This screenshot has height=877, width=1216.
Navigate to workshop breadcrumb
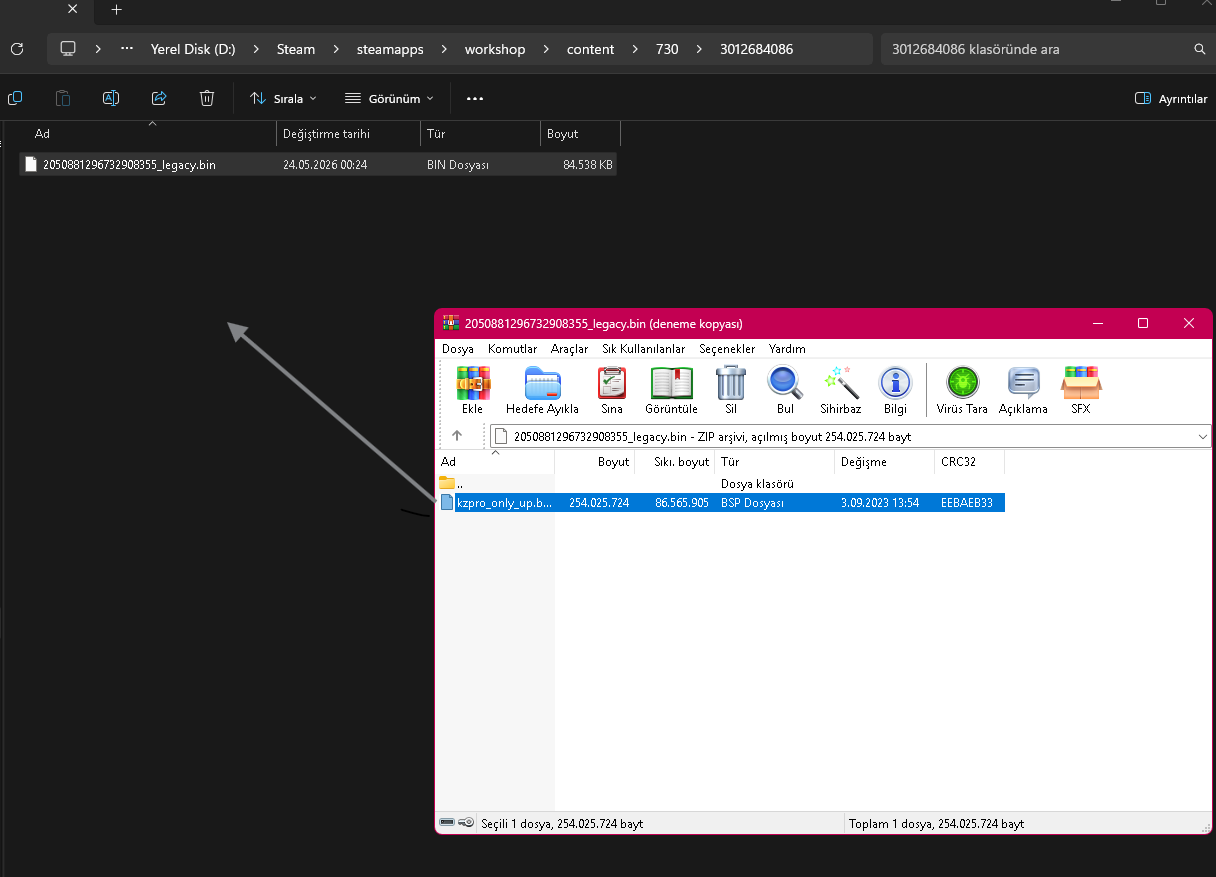tap(495, 49)
